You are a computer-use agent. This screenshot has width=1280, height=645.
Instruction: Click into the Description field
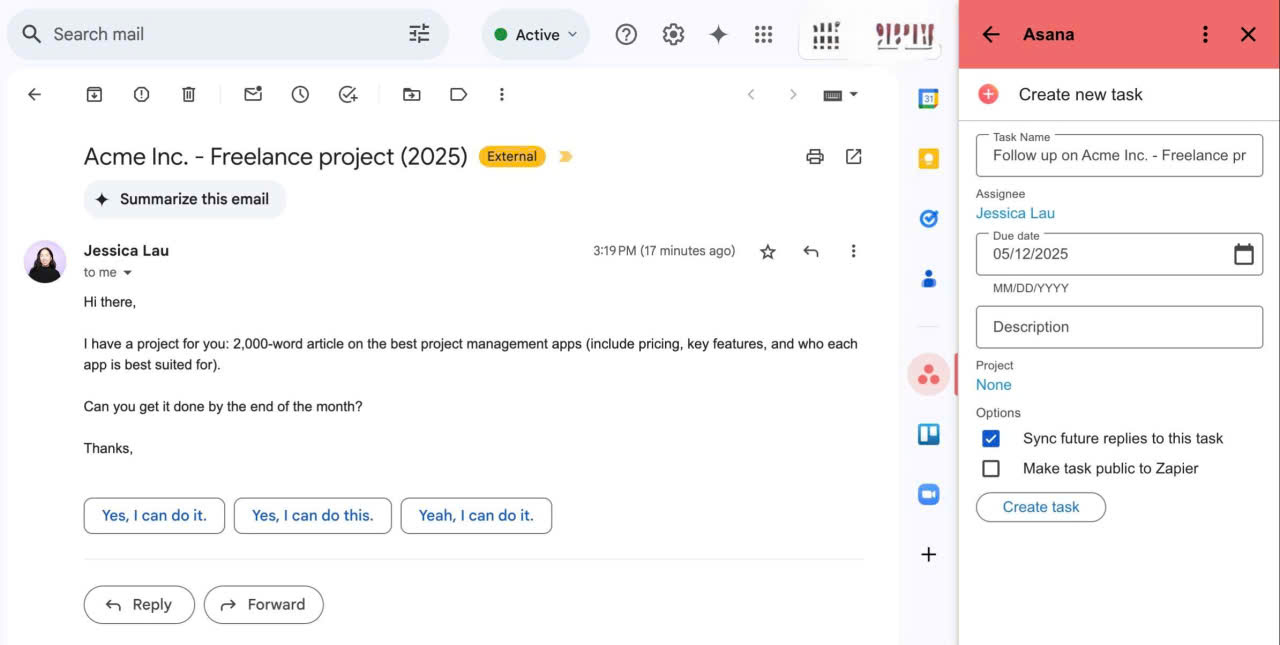(x=1118, y=327)
